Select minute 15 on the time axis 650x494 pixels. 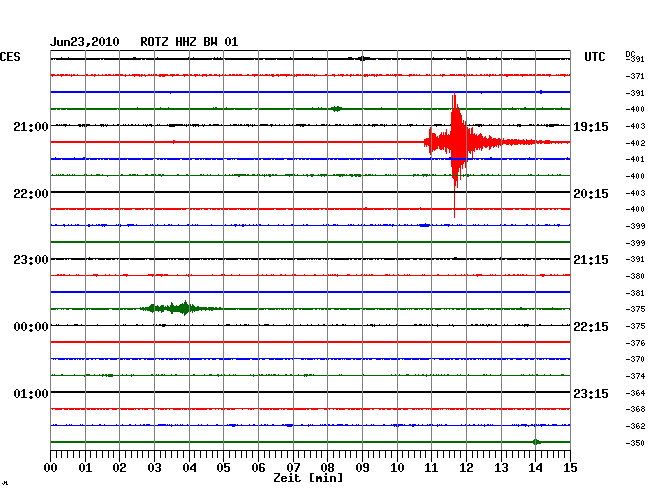pos(570,468)
